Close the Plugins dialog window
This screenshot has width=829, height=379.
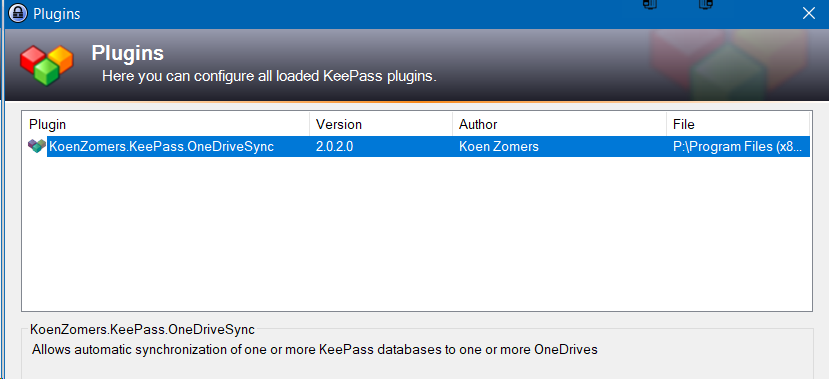pyautogui.click(x=808, y=14)
